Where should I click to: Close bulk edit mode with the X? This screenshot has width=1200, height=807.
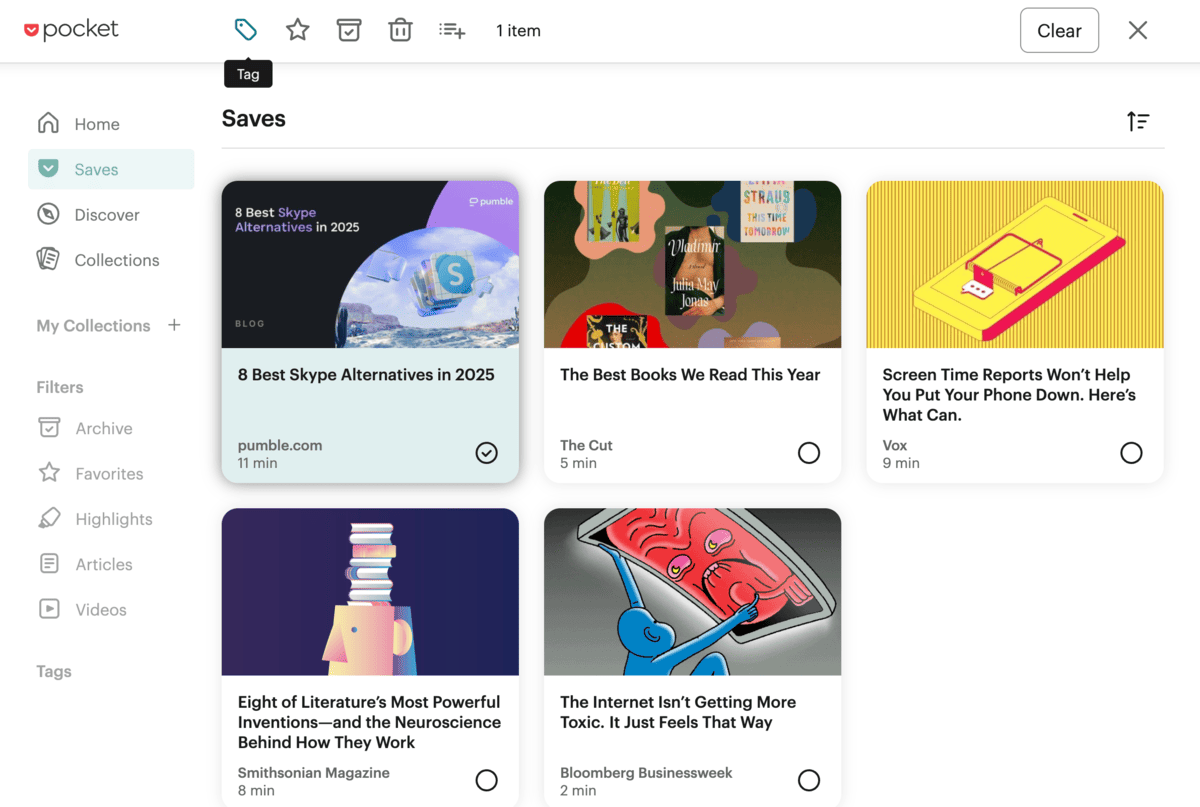1138,30
